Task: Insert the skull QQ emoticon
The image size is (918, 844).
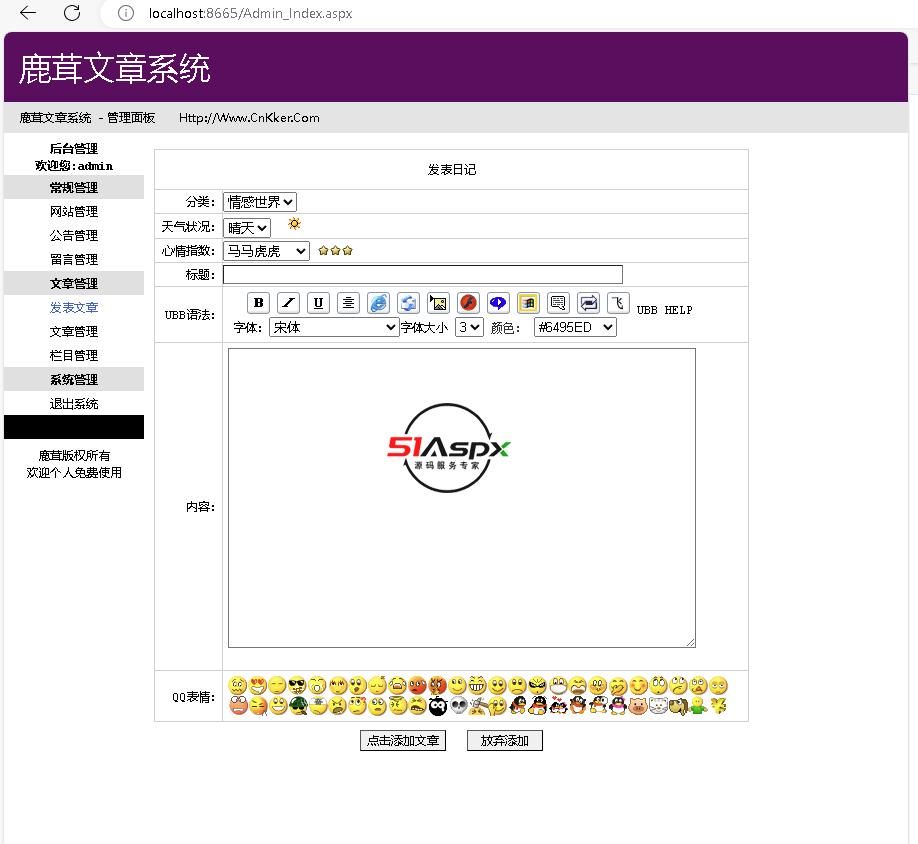Action: (x=458, y=706)
